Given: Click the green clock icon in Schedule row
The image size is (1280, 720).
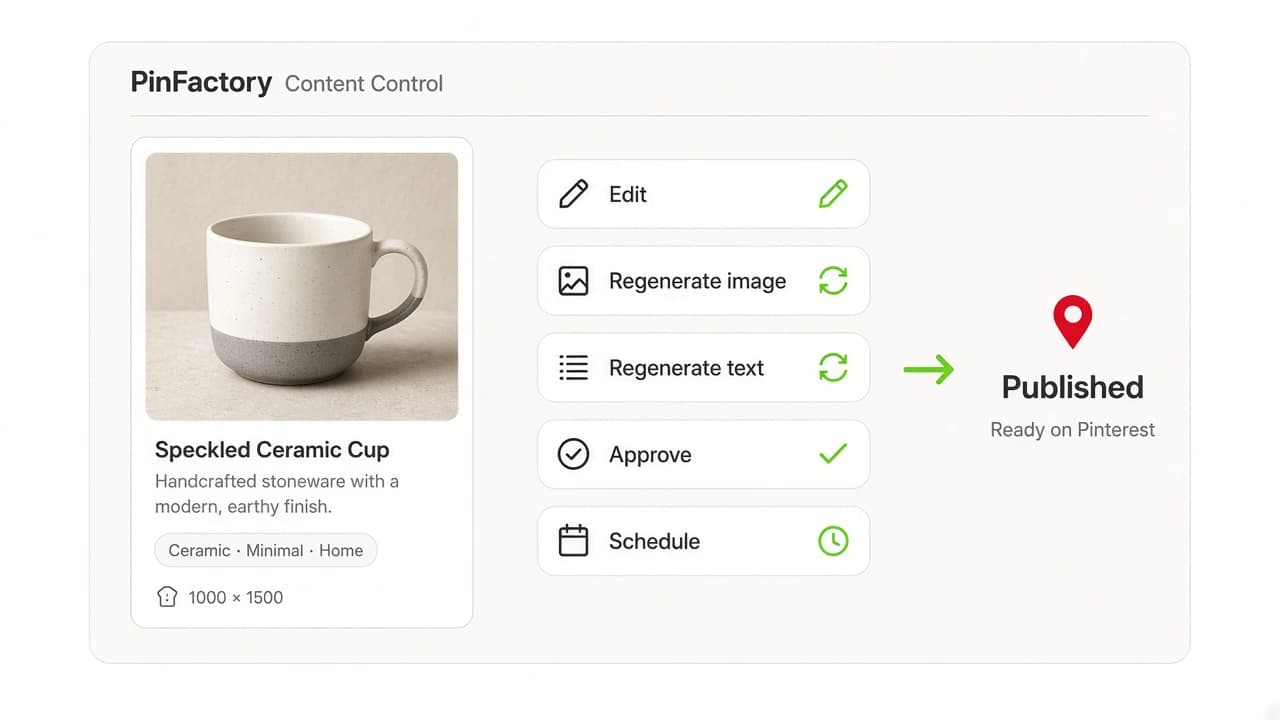Looking at the screenshot, I should pyautogui.click(x=833, y=541).
